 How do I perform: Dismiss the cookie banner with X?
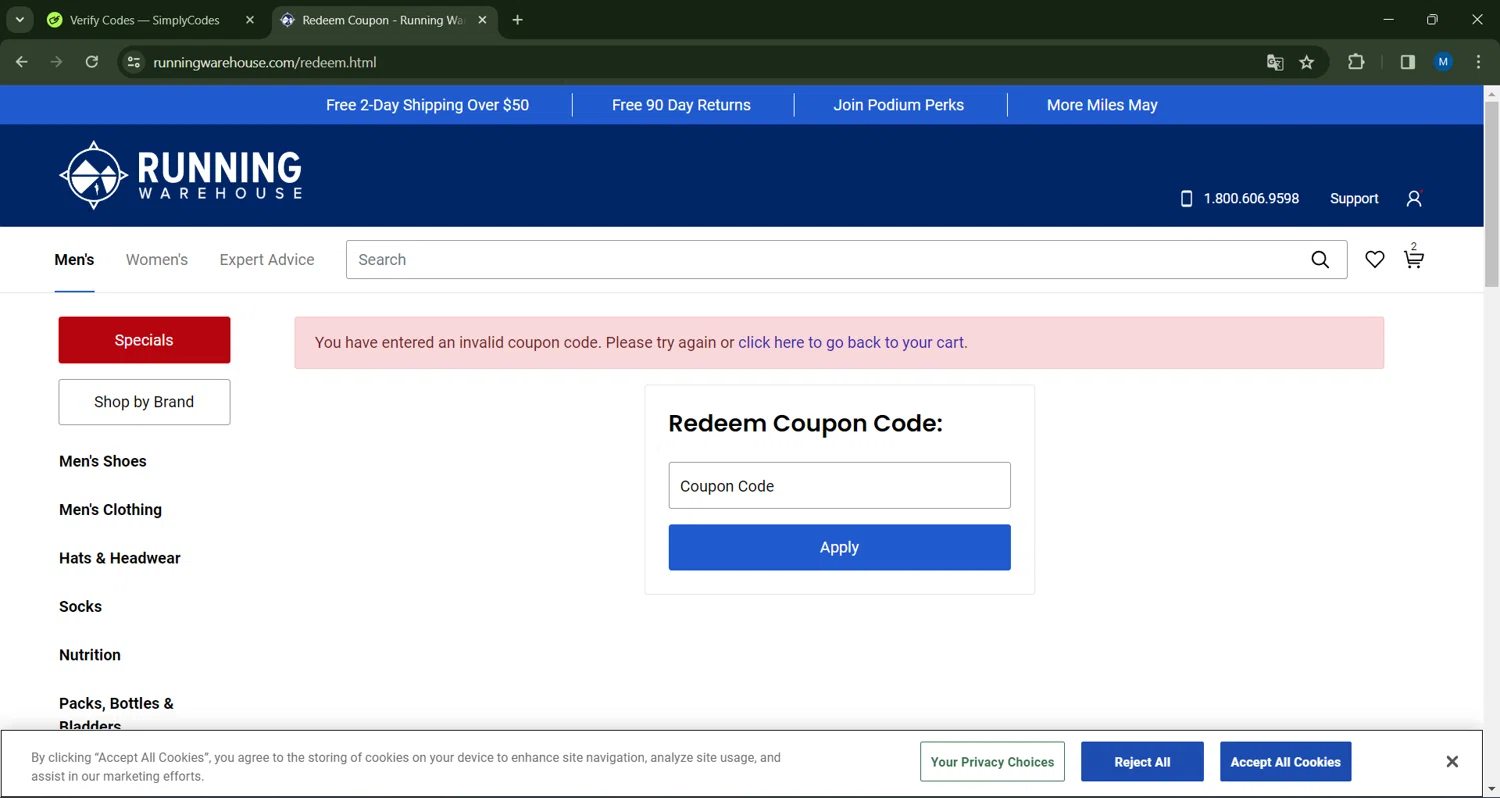(1452, 762)
